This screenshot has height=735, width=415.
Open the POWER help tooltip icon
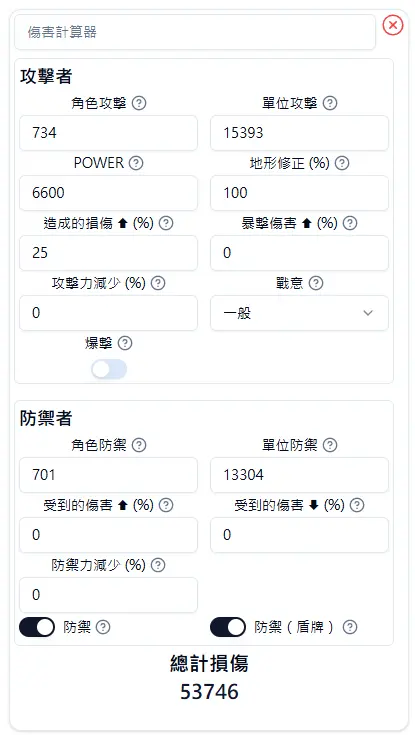pyautogui.click(x=136, y=163)
